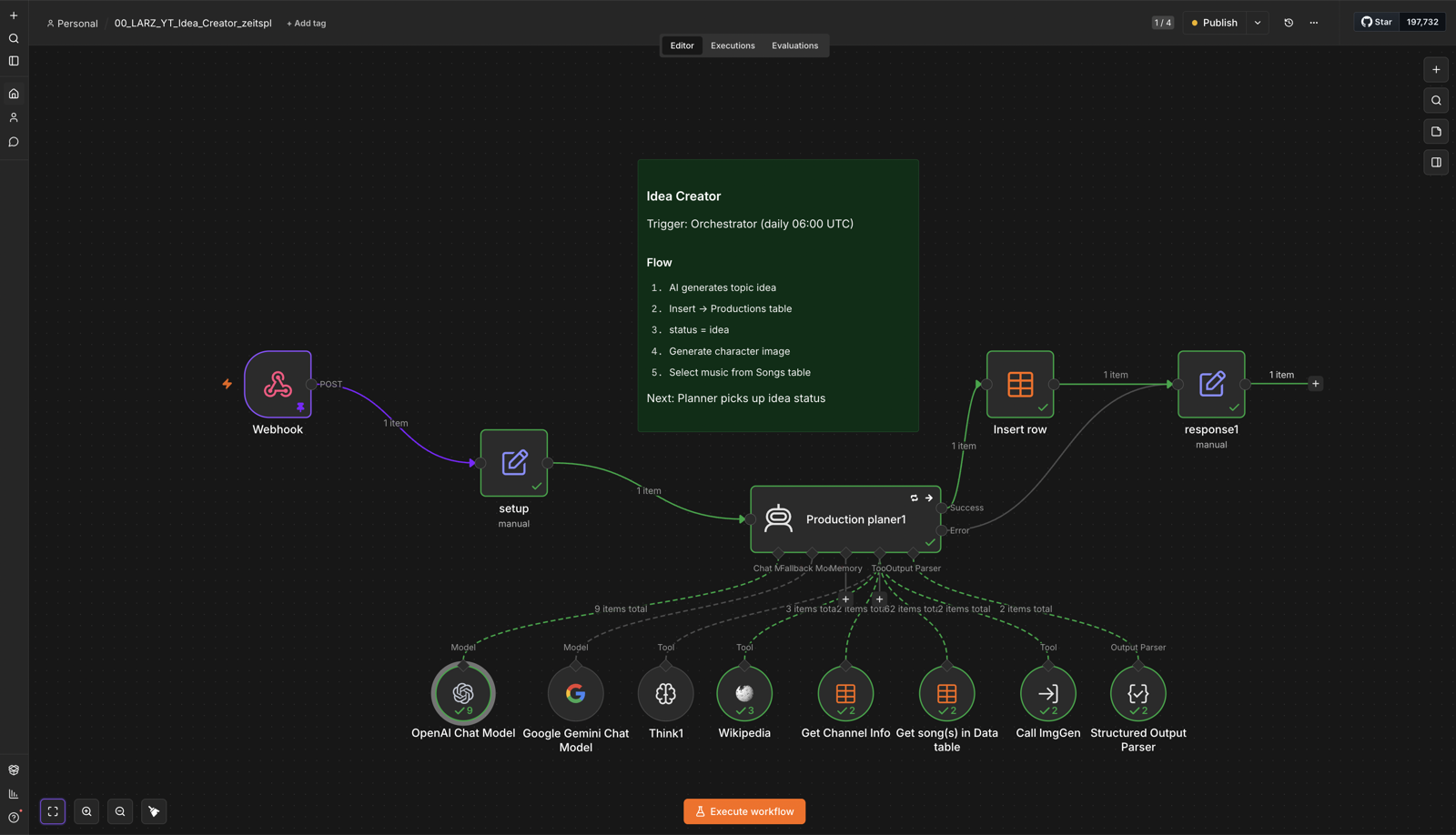1456x835 pixels.
Task: Click Execute workflow button
Action: click(744, 811)
